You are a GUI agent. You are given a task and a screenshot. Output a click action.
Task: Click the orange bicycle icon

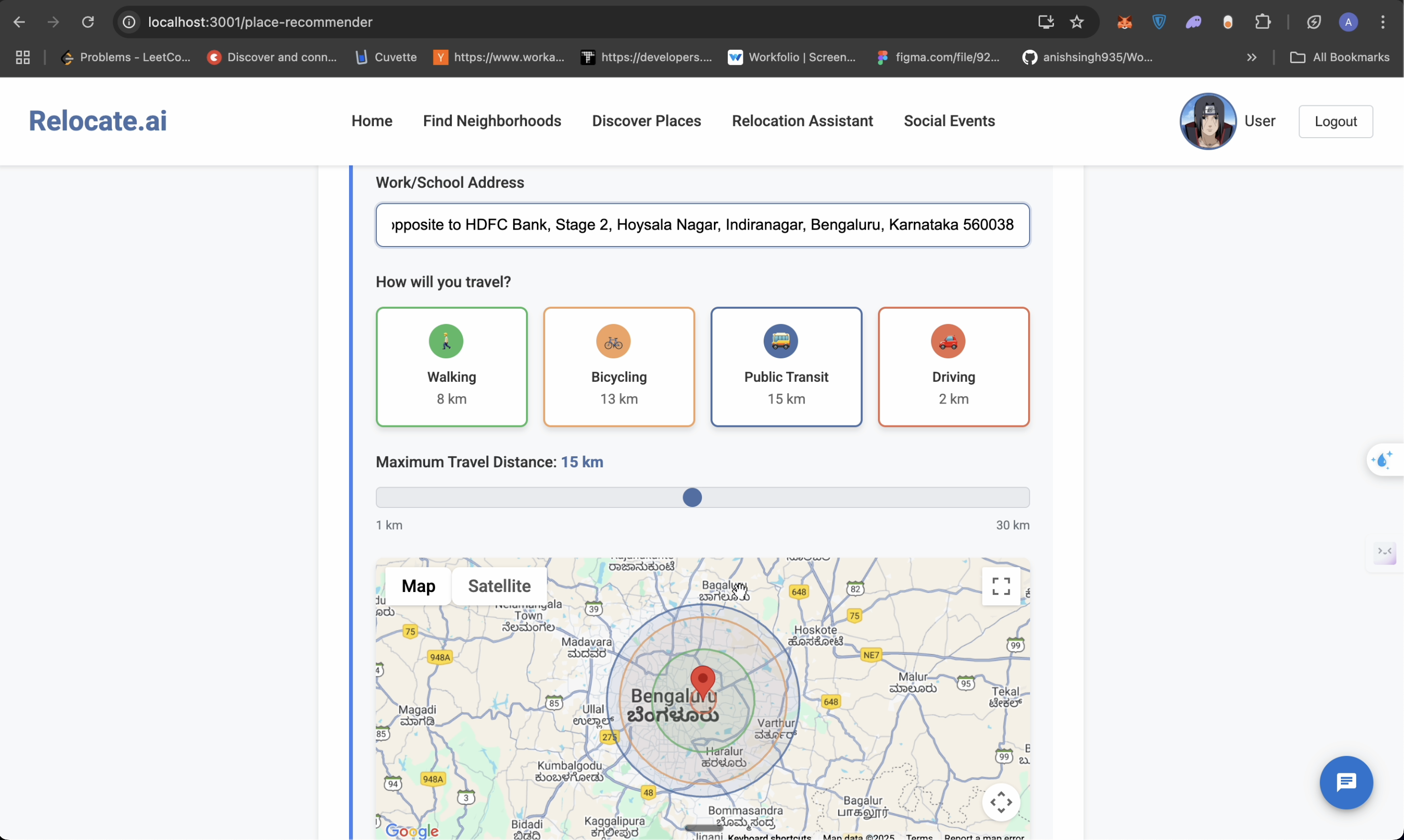[613, 341]
